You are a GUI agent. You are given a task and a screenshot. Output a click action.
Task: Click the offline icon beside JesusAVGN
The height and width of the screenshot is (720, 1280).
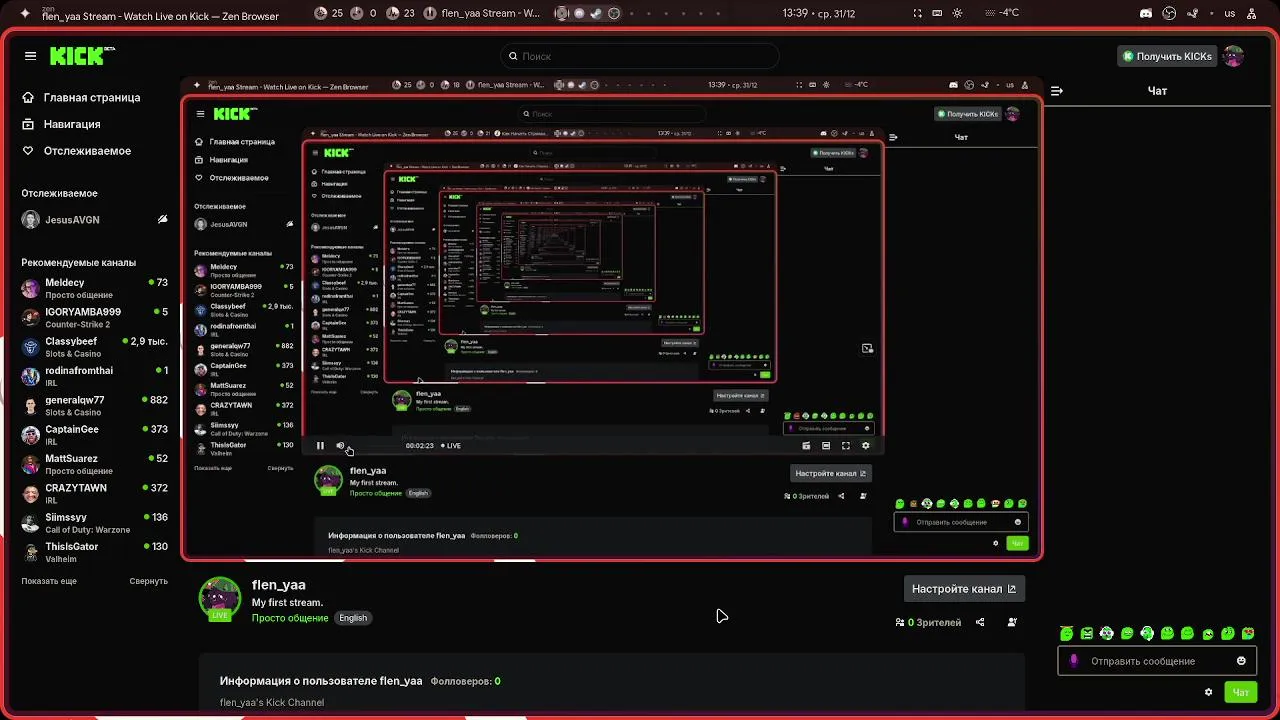click(x=163, y=219)
